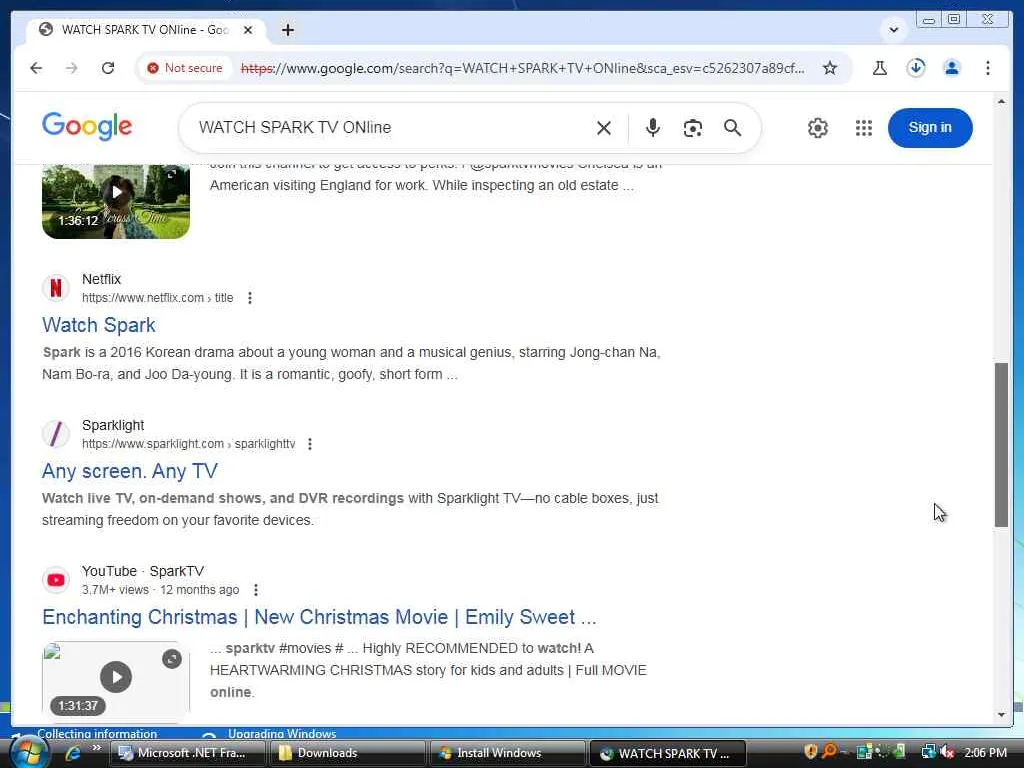Screen dimensions: 1024x768
Task: Launch Internet Explorer from quick launch
Action: [72, 753]
